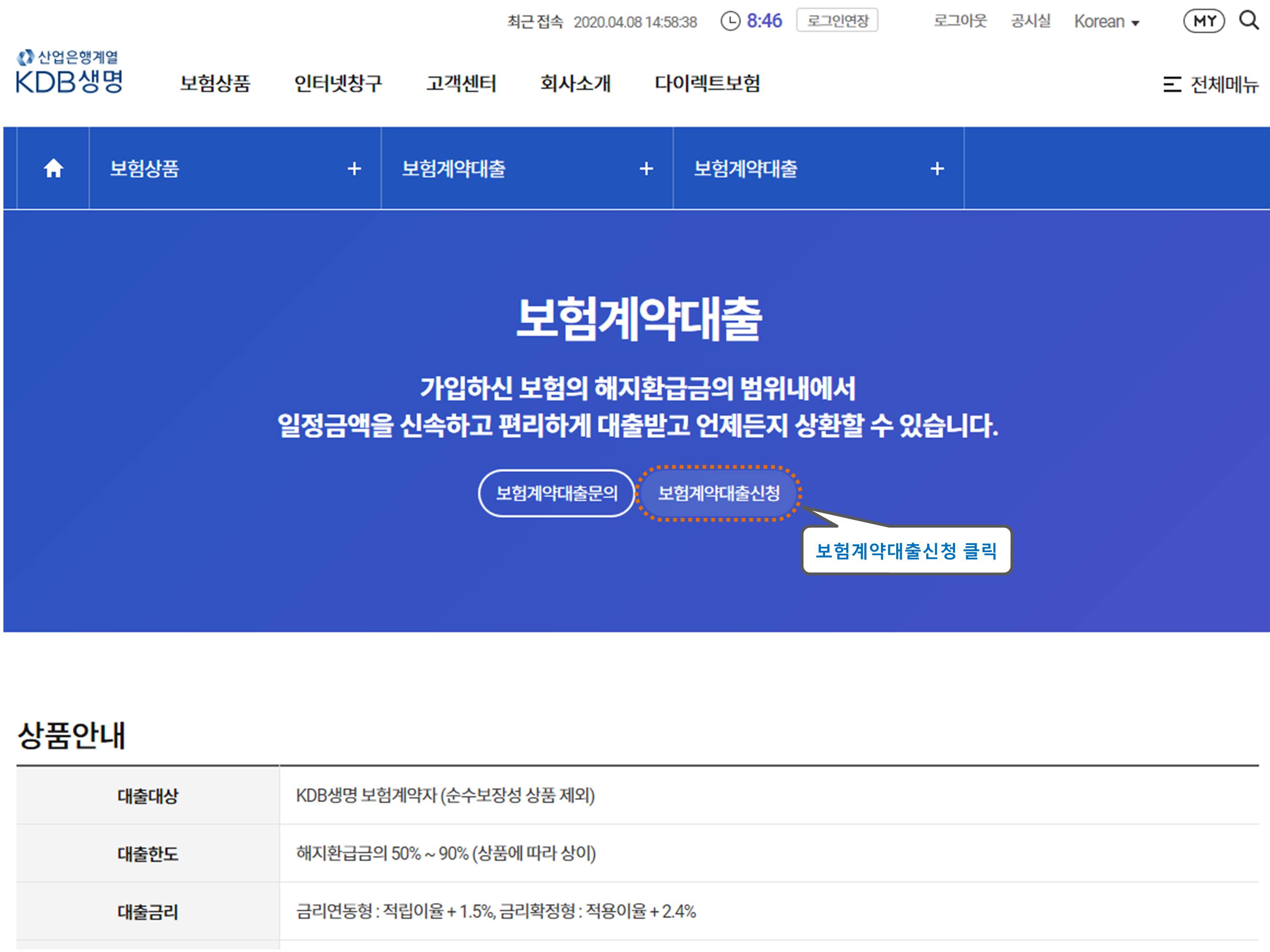The height and width of the screenshot is (952, 1270).
Task: Click the home icon in breadcrumb bar
Action: [x=53, y=168]
